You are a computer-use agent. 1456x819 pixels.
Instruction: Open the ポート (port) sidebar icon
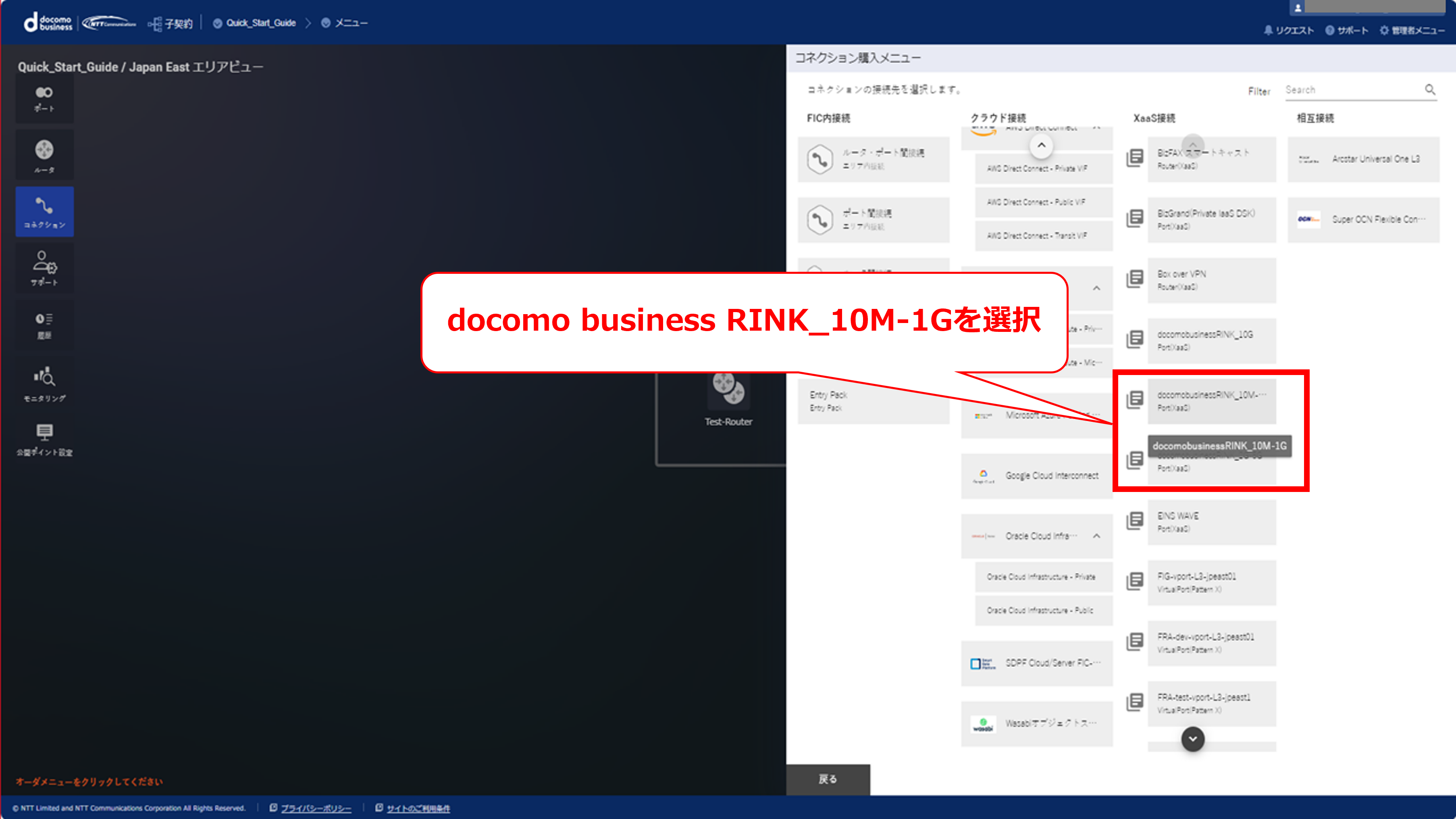point(44,99)
